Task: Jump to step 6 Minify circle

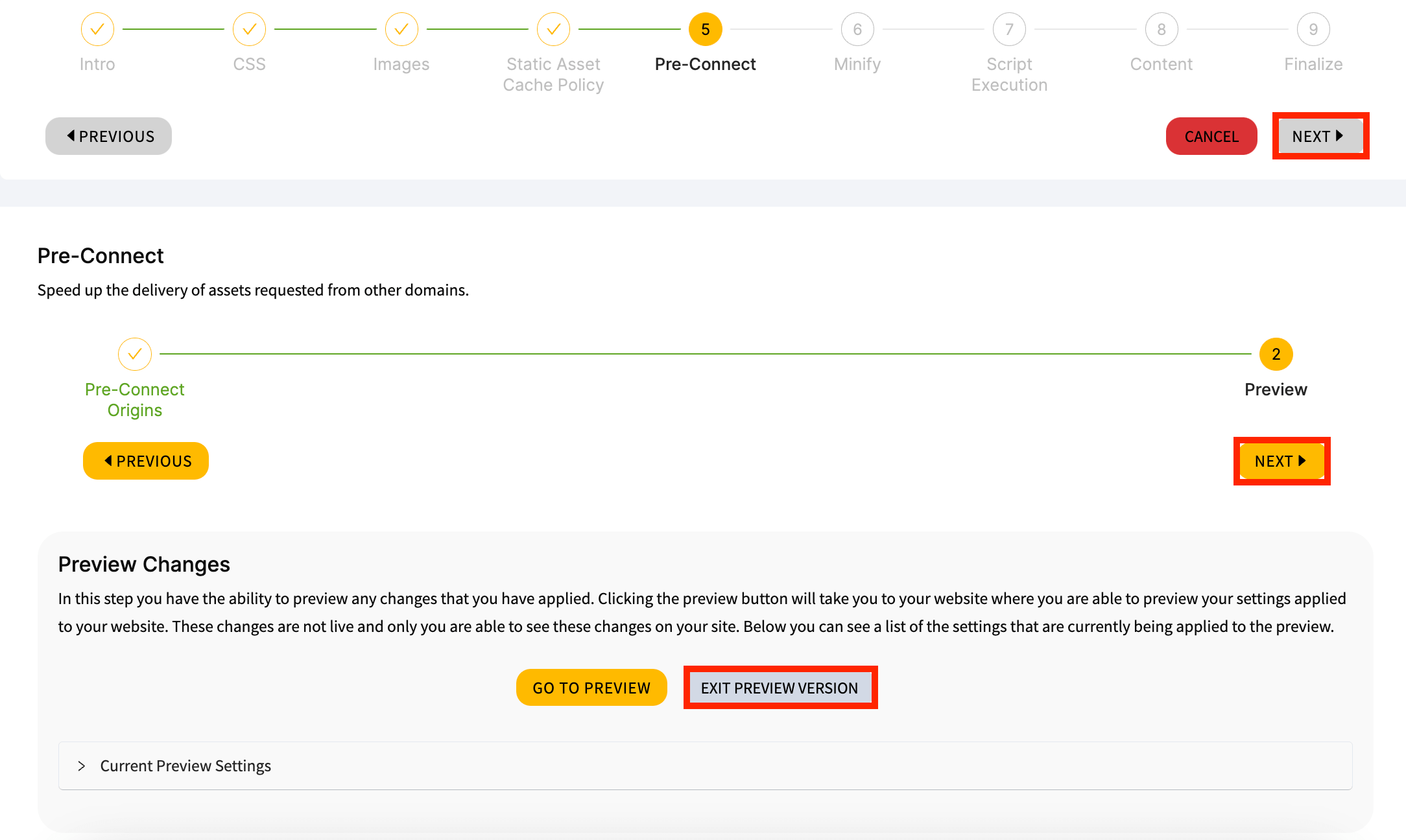Action: pyautogui.click(x=857, y=29)
